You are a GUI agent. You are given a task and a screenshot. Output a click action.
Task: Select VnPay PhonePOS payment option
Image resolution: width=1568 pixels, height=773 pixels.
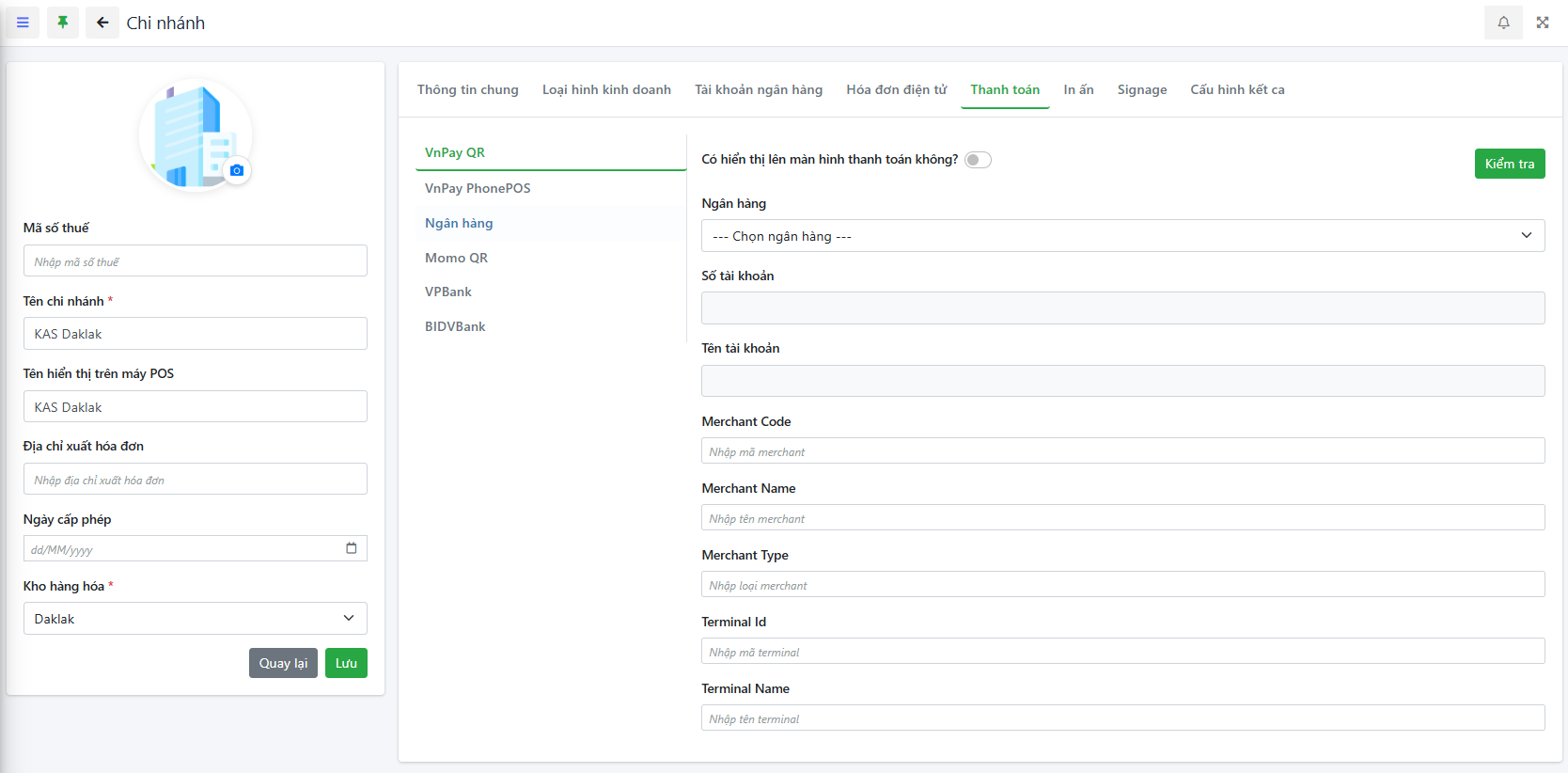point(478,188)
